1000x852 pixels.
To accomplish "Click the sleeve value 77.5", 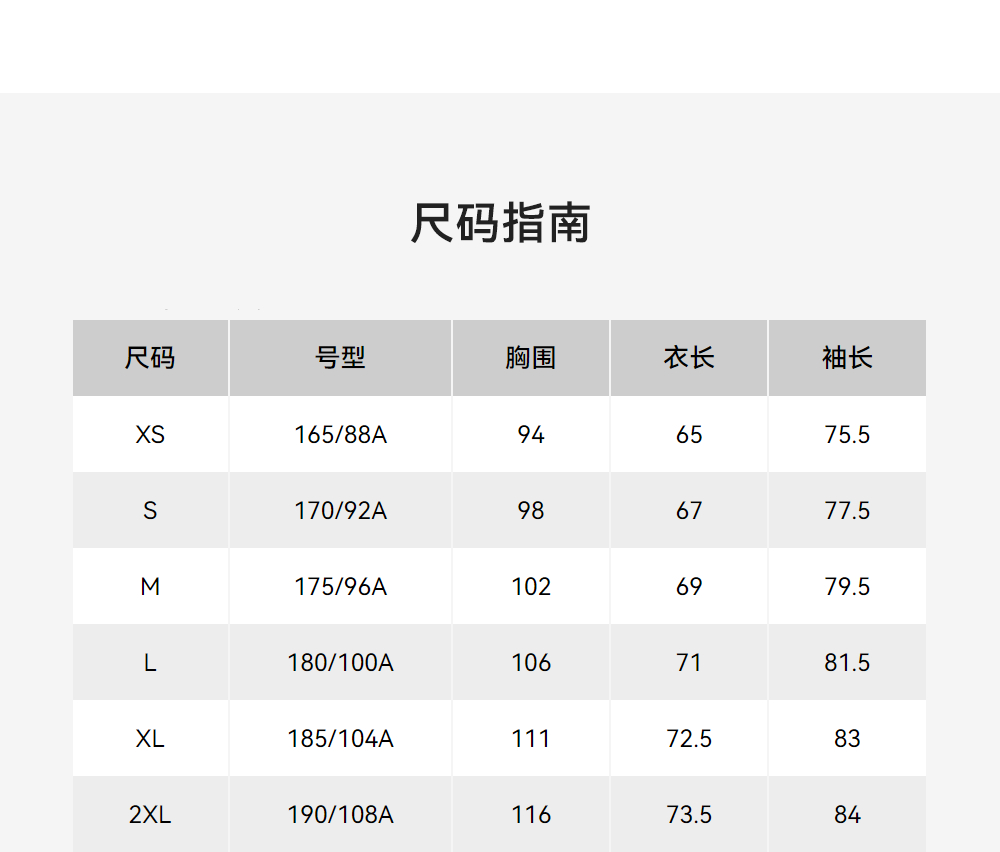I will pyautogui.click(x=847, y=511).
